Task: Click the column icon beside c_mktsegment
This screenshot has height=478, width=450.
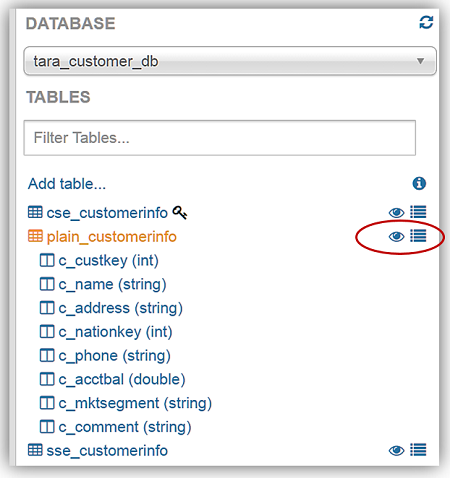Action: [x=47, y=403]
